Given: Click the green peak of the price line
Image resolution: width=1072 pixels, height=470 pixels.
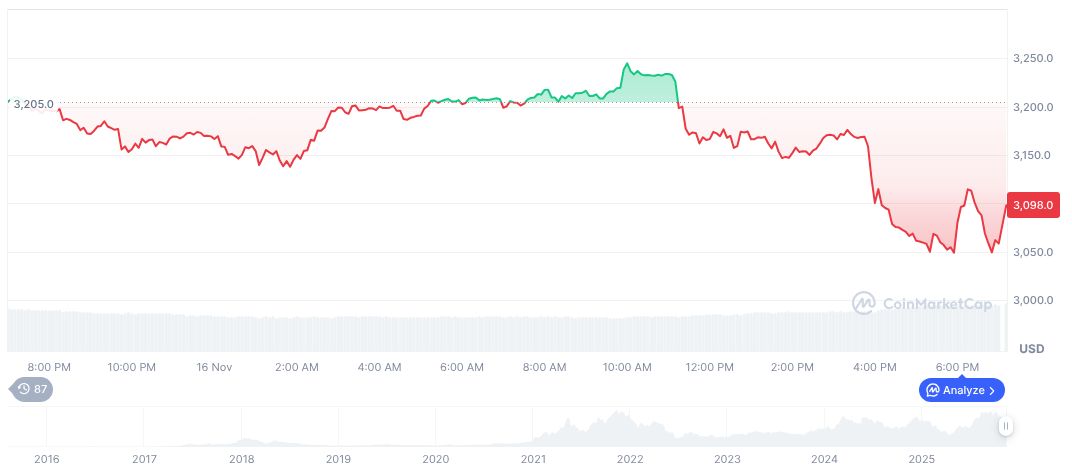Looking at the screenshot, I should [x=627, y=65].
